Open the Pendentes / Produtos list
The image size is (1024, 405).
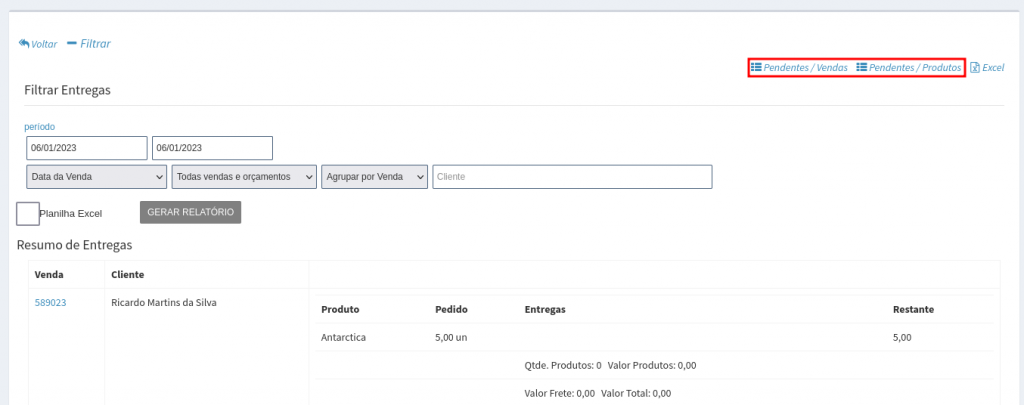coord(909,68)
